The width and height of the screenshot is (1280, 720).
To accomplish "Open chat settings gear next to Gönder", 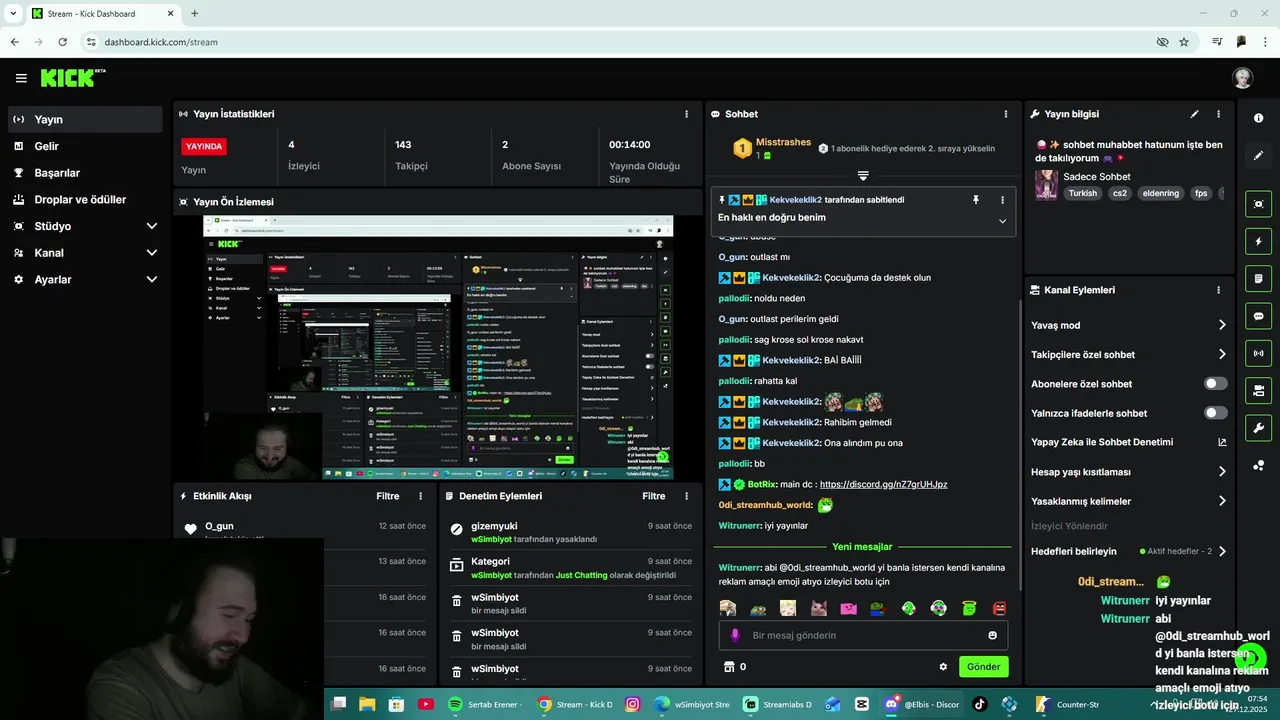I will (943, 667).
